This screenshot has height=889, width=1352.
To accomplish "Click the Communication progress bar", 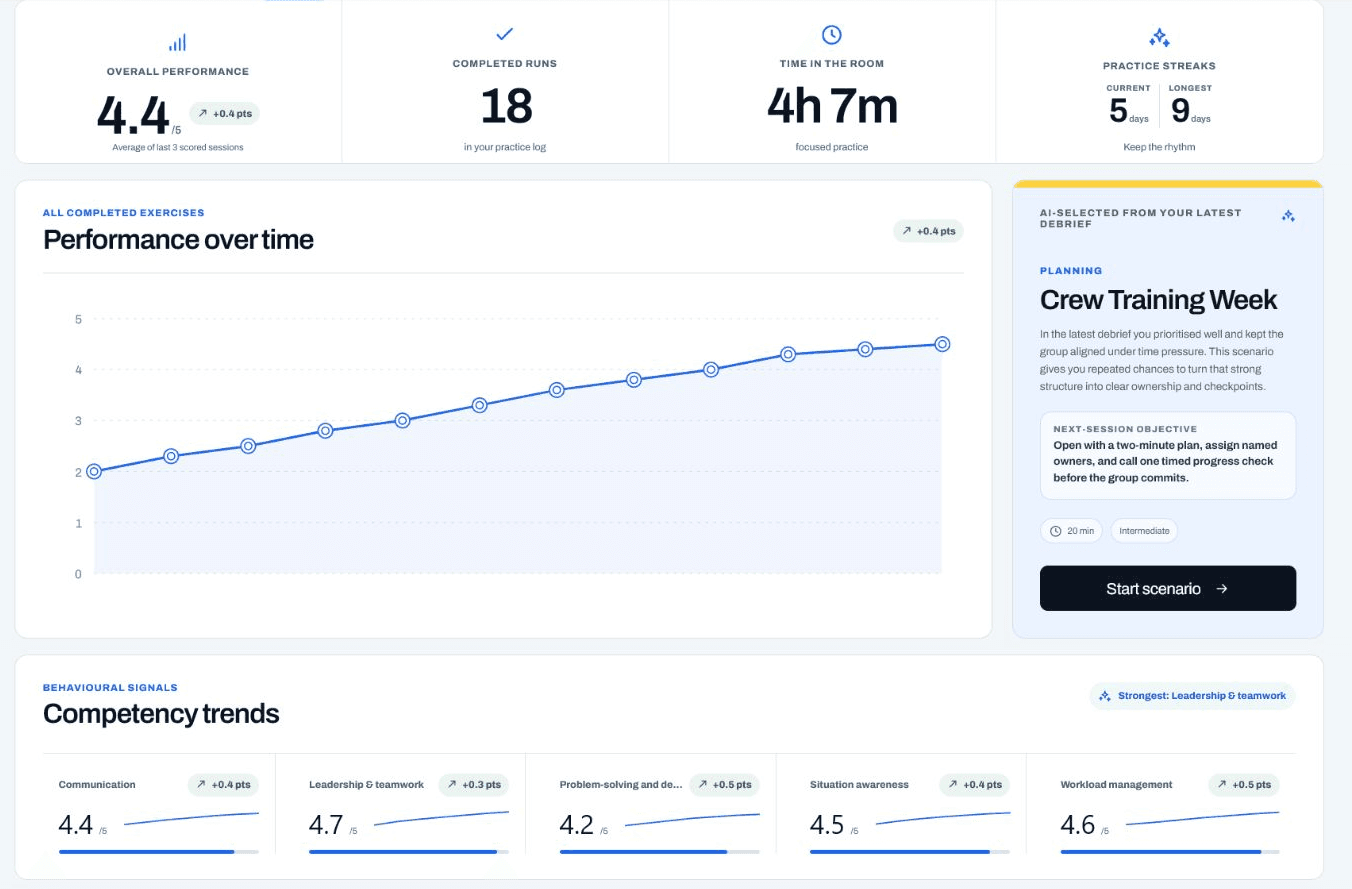I will click(159, 852).
